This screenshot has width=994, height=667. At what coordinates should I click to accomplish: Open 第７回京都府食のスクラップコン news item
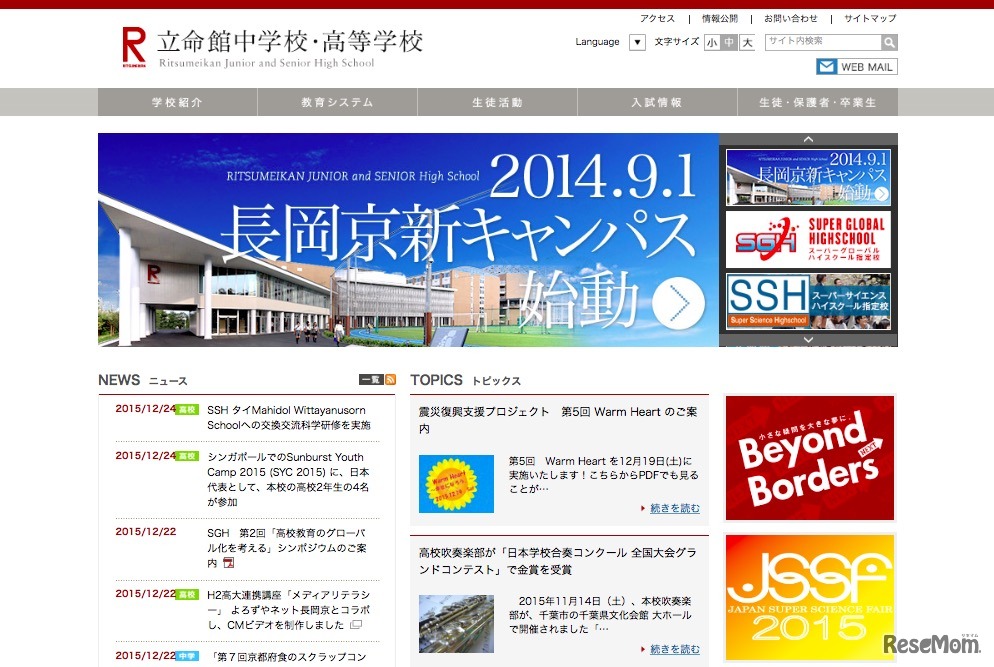(288, 657)
